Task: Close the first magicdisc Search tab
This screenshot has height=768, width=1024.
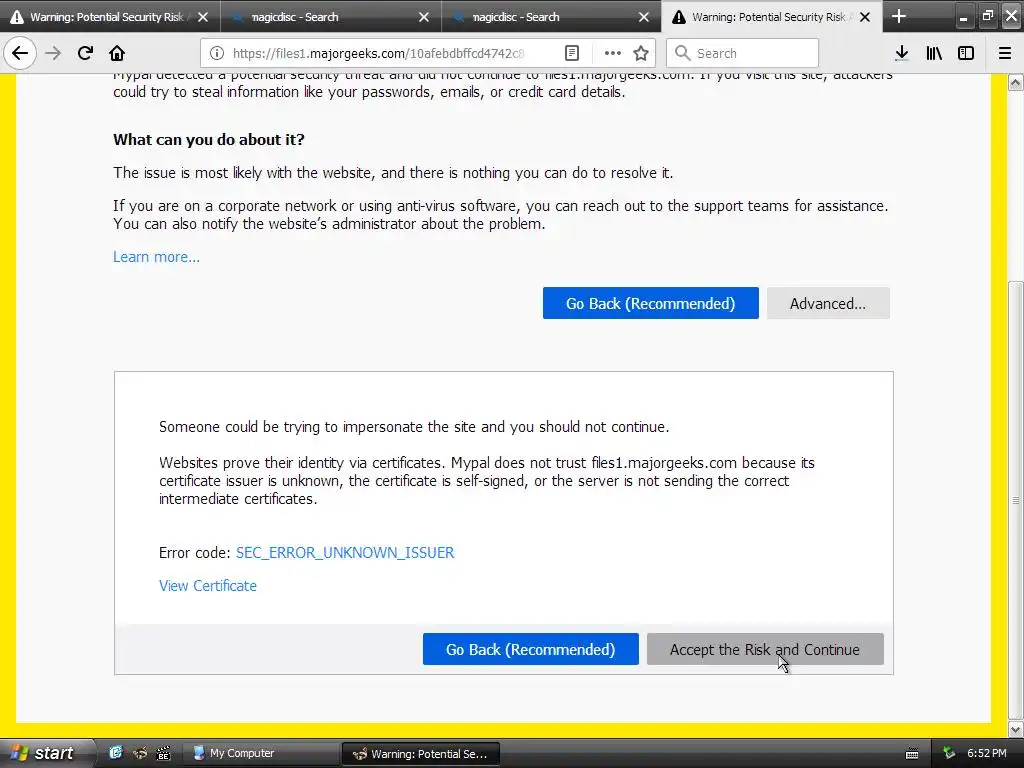Action: pos(424,17)
